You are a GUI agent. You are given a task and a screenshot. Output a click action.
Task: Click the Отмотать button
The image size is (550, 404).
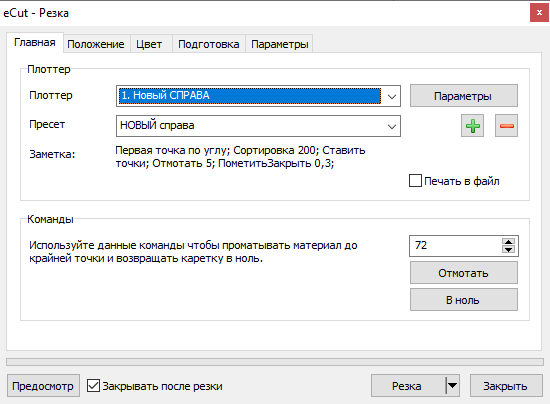(x=463, y=273)
